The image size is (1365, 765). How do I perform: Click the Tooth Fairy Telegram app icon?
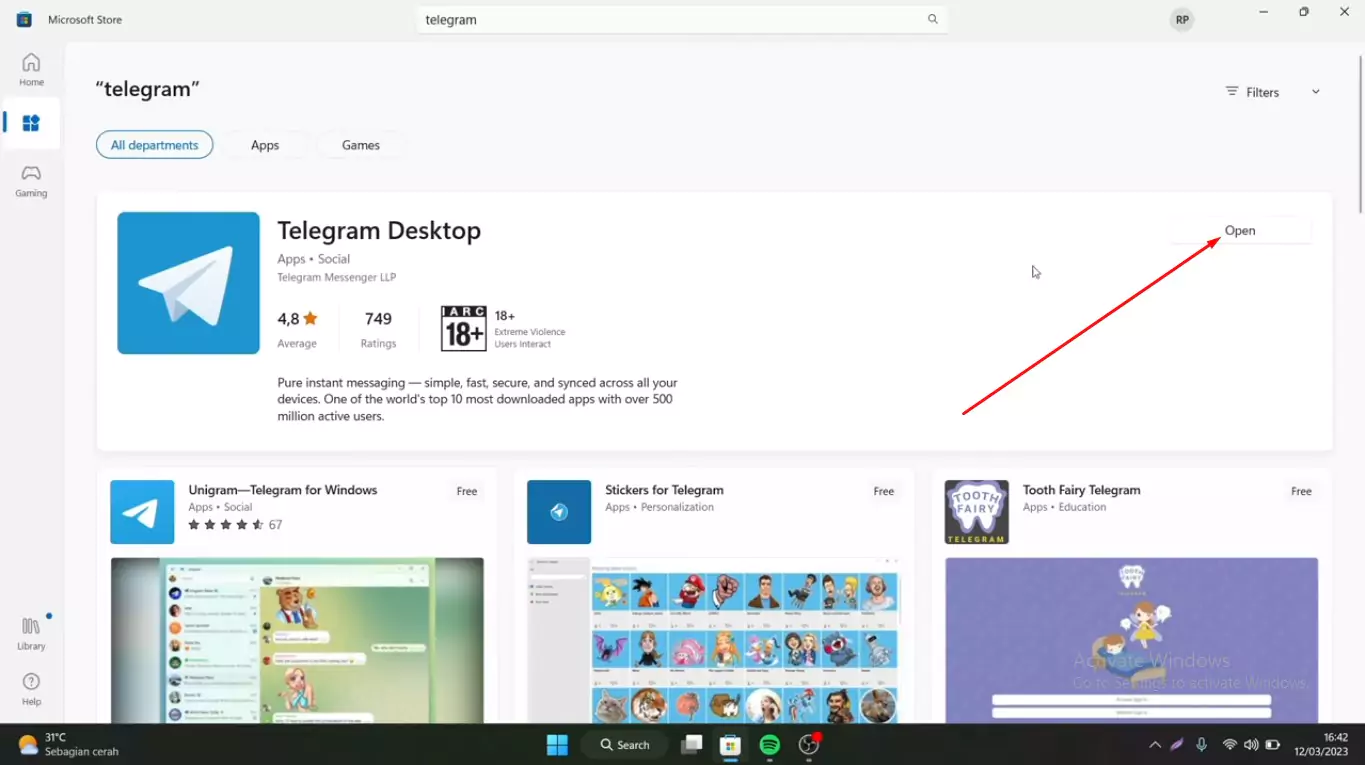point(976,512)
